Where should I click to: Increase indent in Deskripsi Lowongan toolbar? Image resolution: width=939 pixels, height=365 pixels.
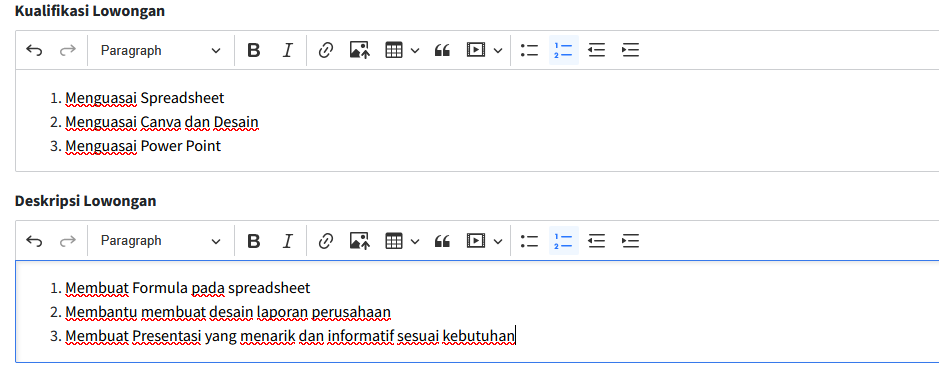click(631, 240)
